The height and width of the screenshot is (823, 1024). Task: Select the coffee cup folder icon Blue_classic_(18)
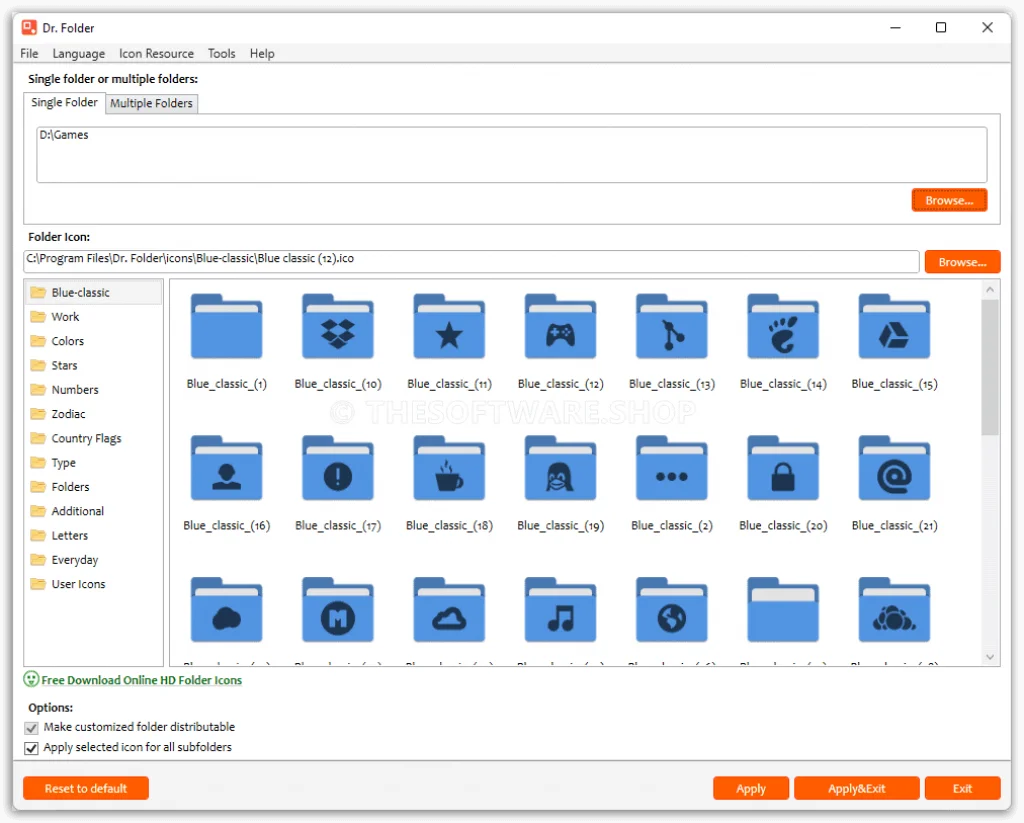tap(449, 468)
